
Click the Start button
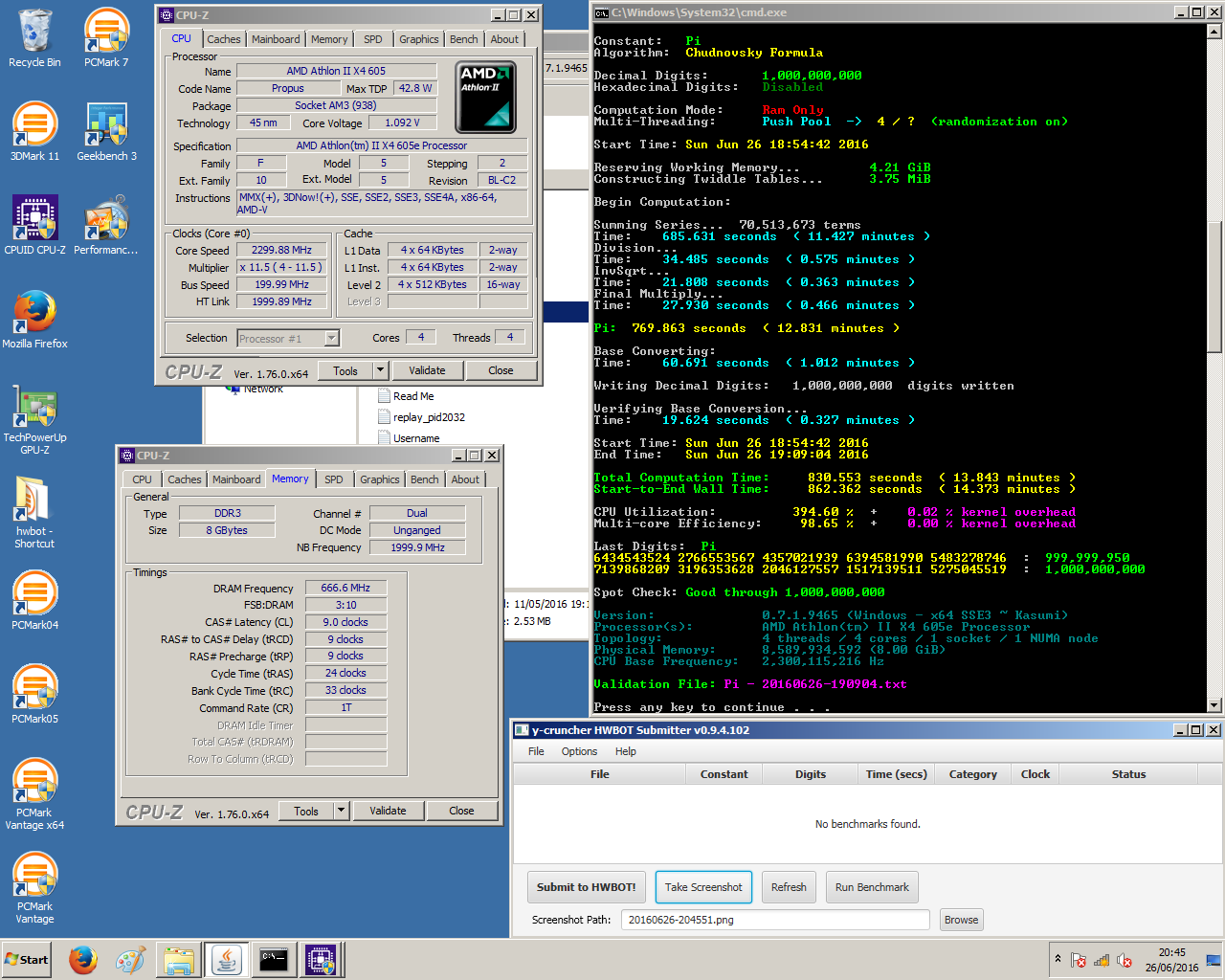tap(27, 960)
